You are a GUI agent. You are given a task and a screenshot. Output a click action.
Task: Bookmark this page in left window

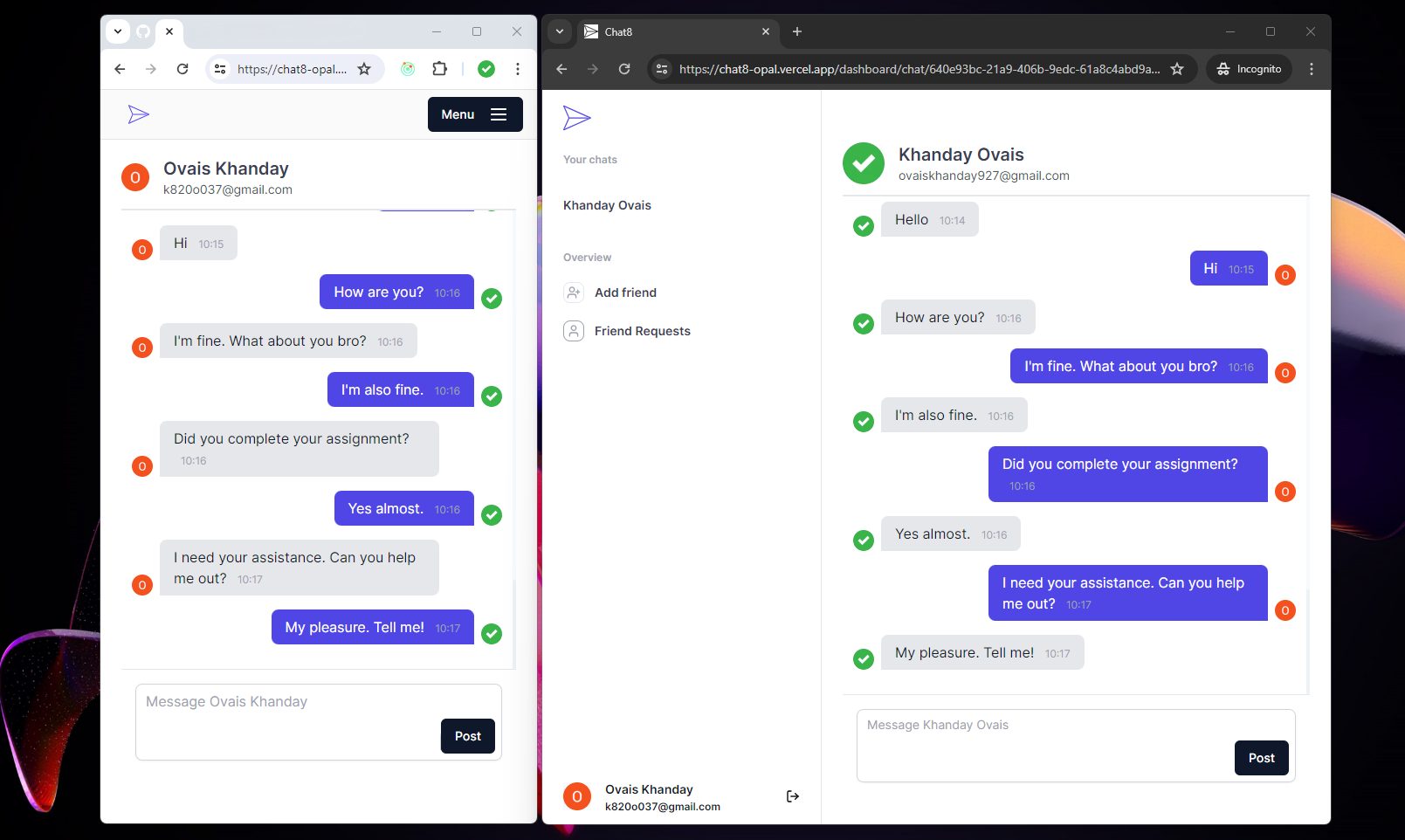coord(364,69)
